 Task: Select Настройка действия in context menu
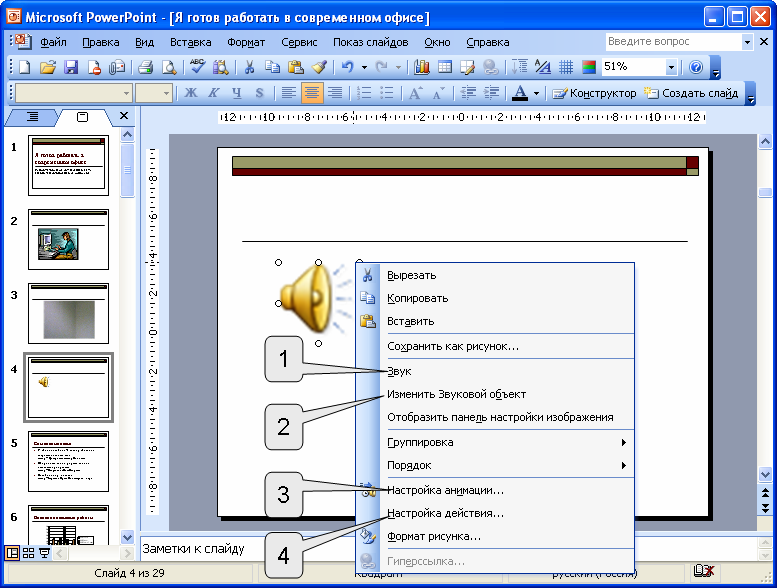click(496, 513)
